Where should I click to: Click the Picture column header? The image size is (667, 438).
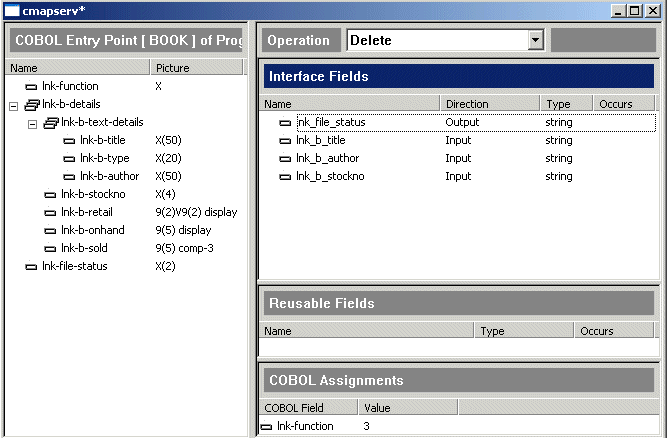click(196, 68)
